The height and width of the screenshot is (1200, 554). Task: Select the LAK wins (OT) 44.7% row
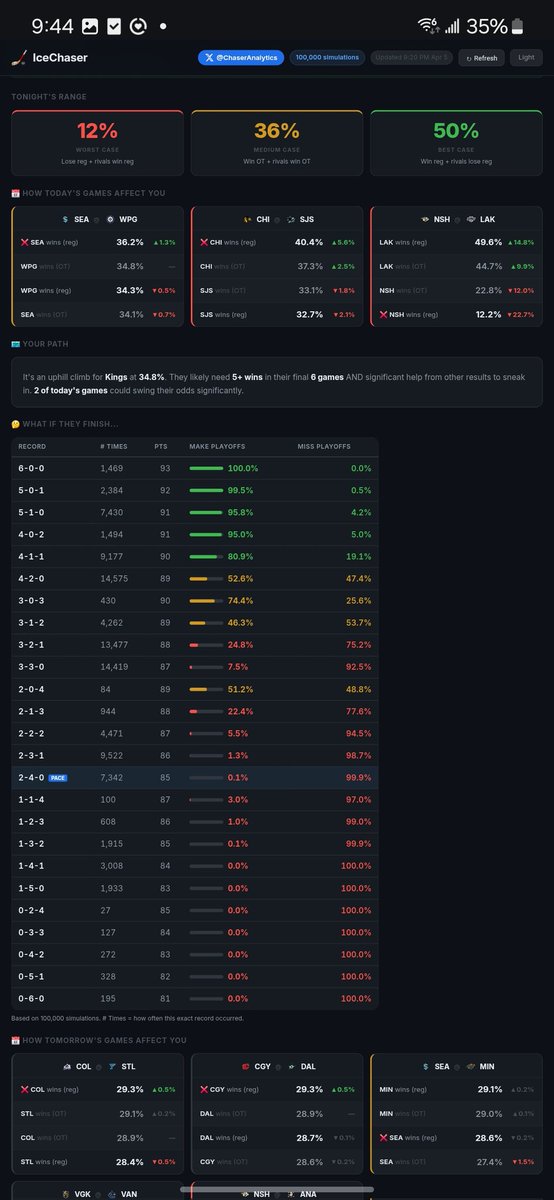[457, 266]
